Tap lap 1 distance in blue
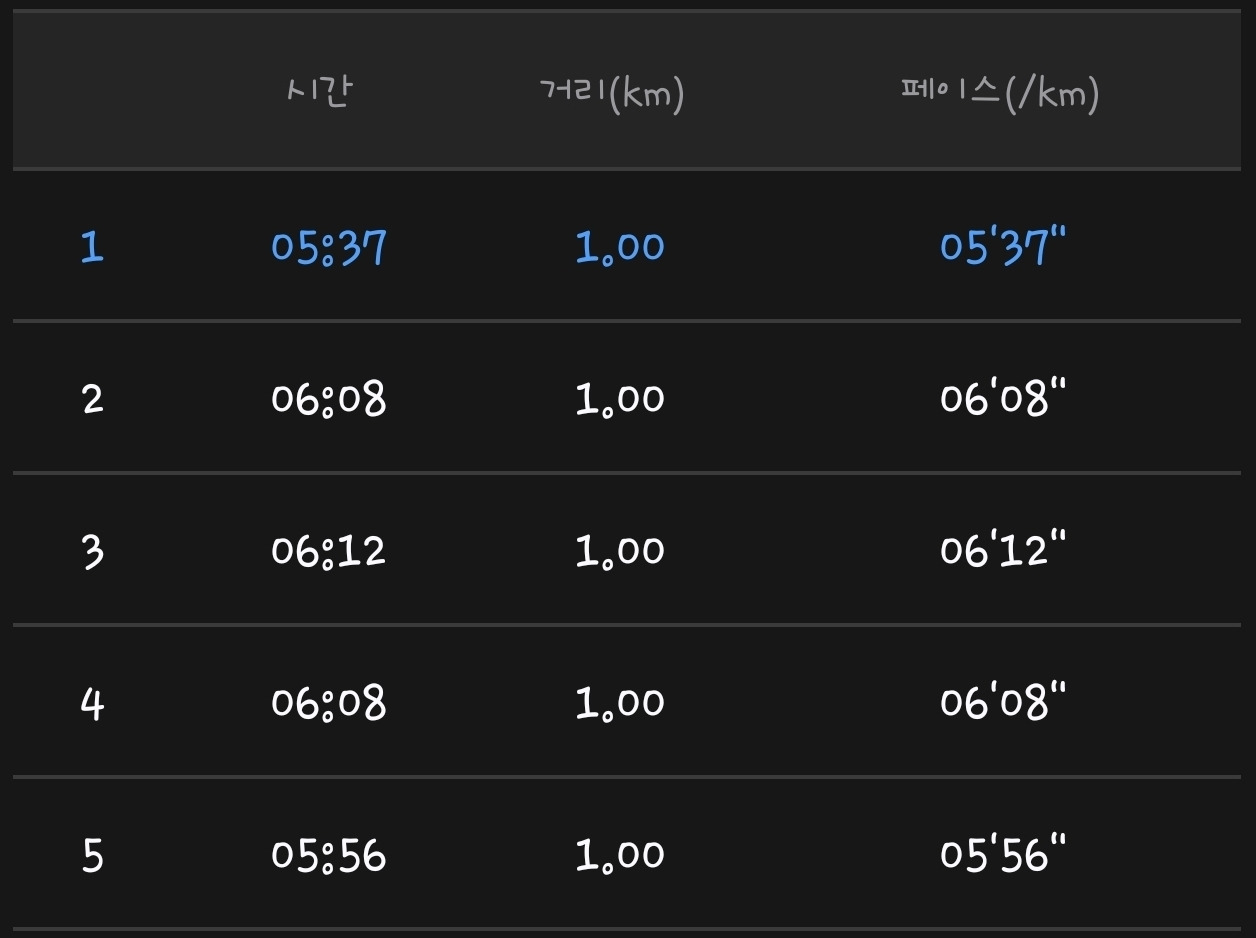The image size is (1256, 938). [620, 246]
